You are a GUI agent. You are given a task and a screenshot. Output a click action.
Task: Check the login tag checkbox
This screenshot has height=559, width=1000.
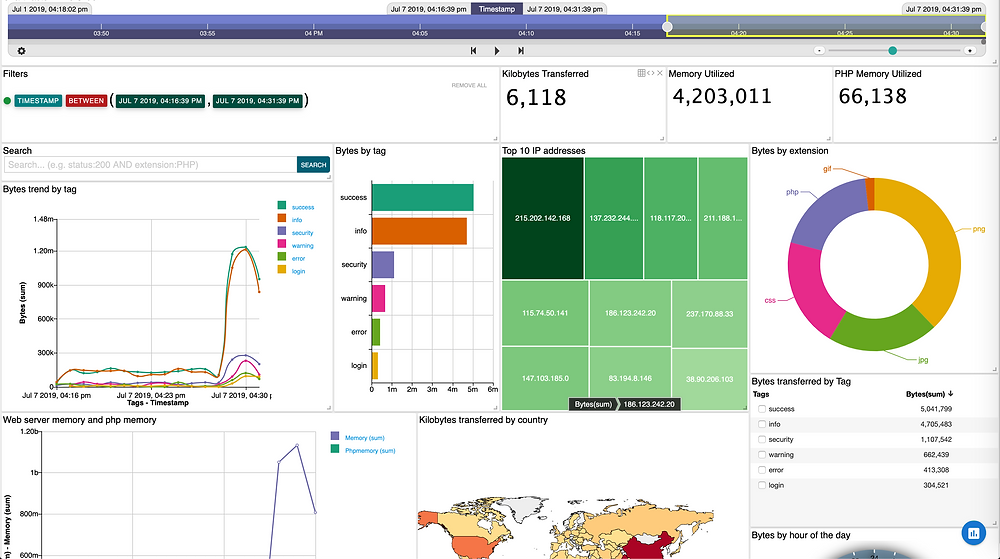point(761,486)
